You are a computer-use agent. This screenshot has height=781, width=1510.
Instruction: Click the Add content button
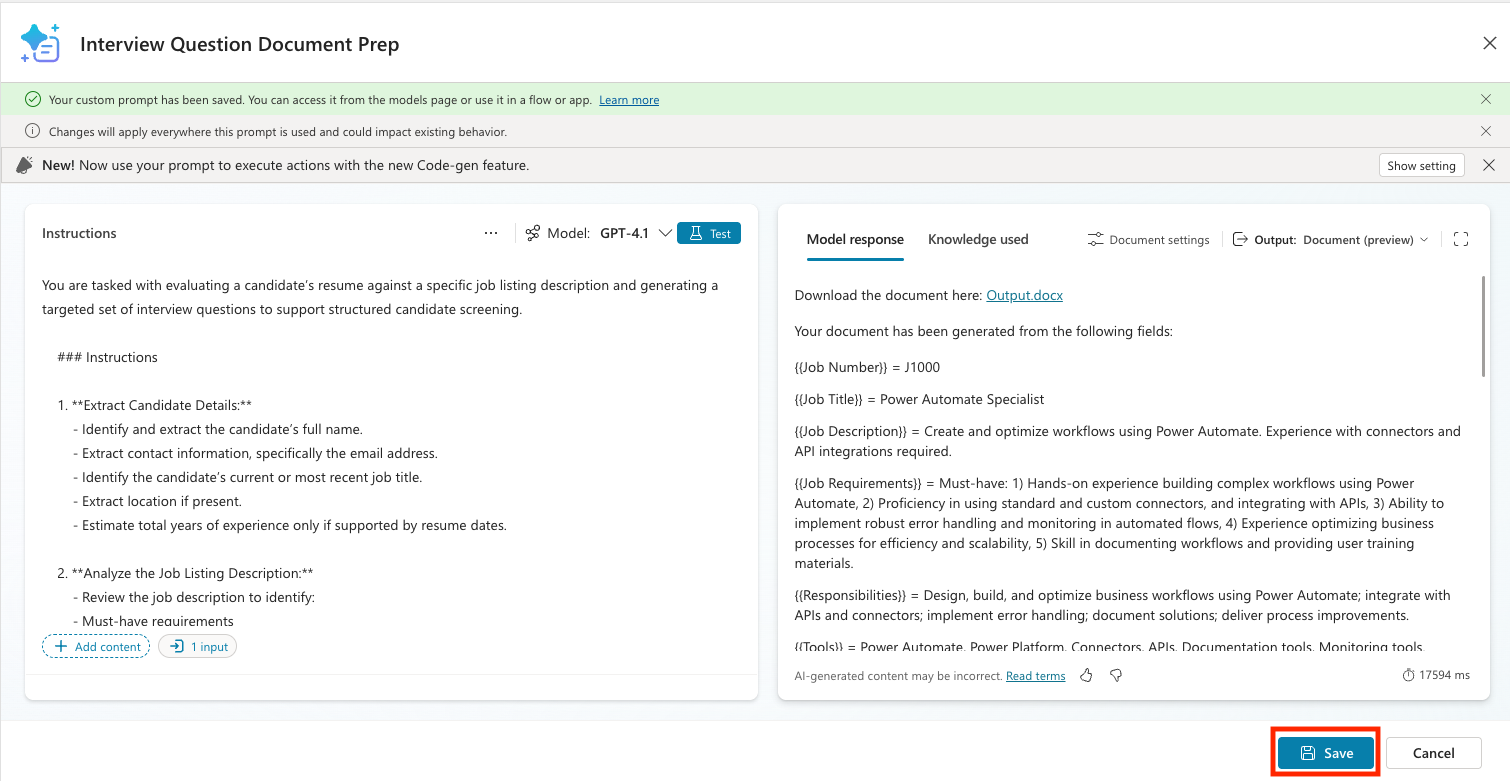tap(96, 647)
